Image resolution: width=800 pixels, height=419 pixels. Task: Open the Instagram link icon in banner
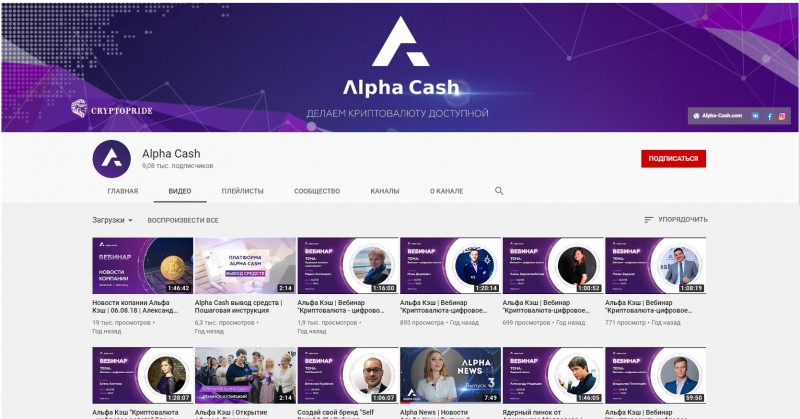click(782, 116)
